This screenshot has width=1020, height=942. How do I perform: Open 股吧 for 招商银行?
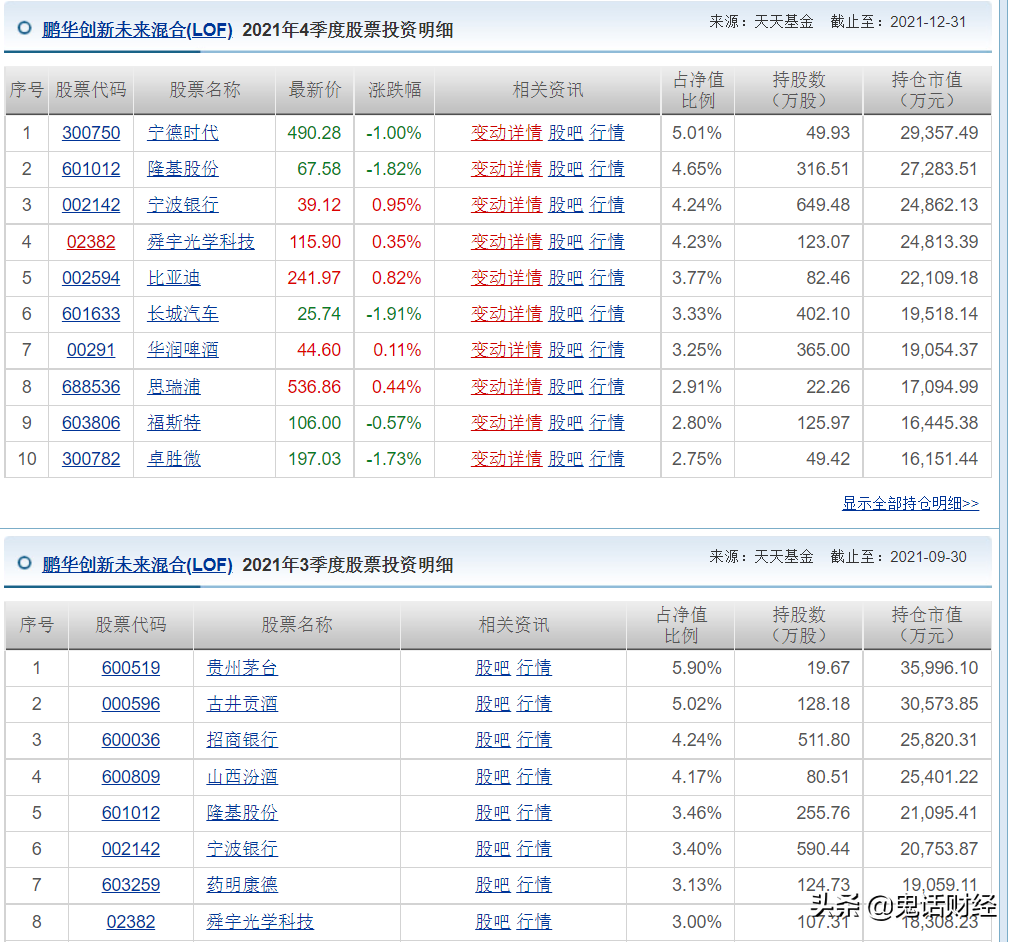(492, 740)
